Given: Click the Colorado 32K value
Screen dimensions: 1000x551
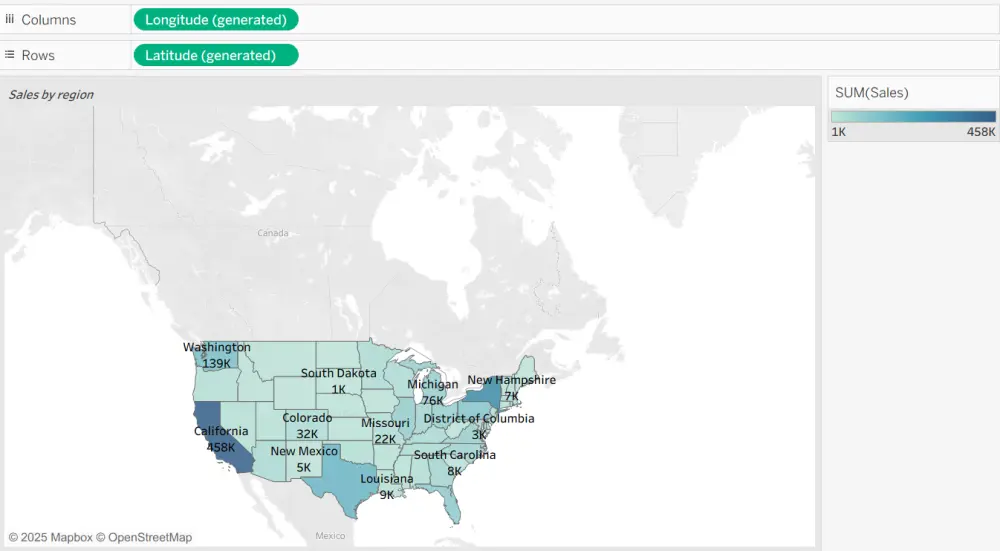Looking at the screenshot, I should pos(307,434).
